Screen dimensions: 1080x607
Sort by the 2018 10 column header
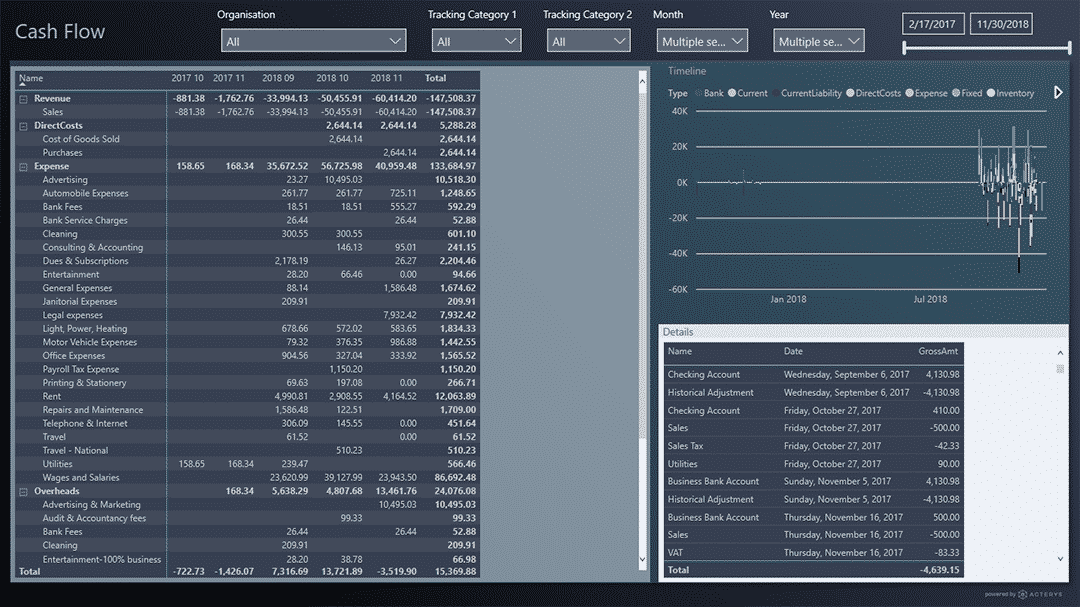click(331, 78)
